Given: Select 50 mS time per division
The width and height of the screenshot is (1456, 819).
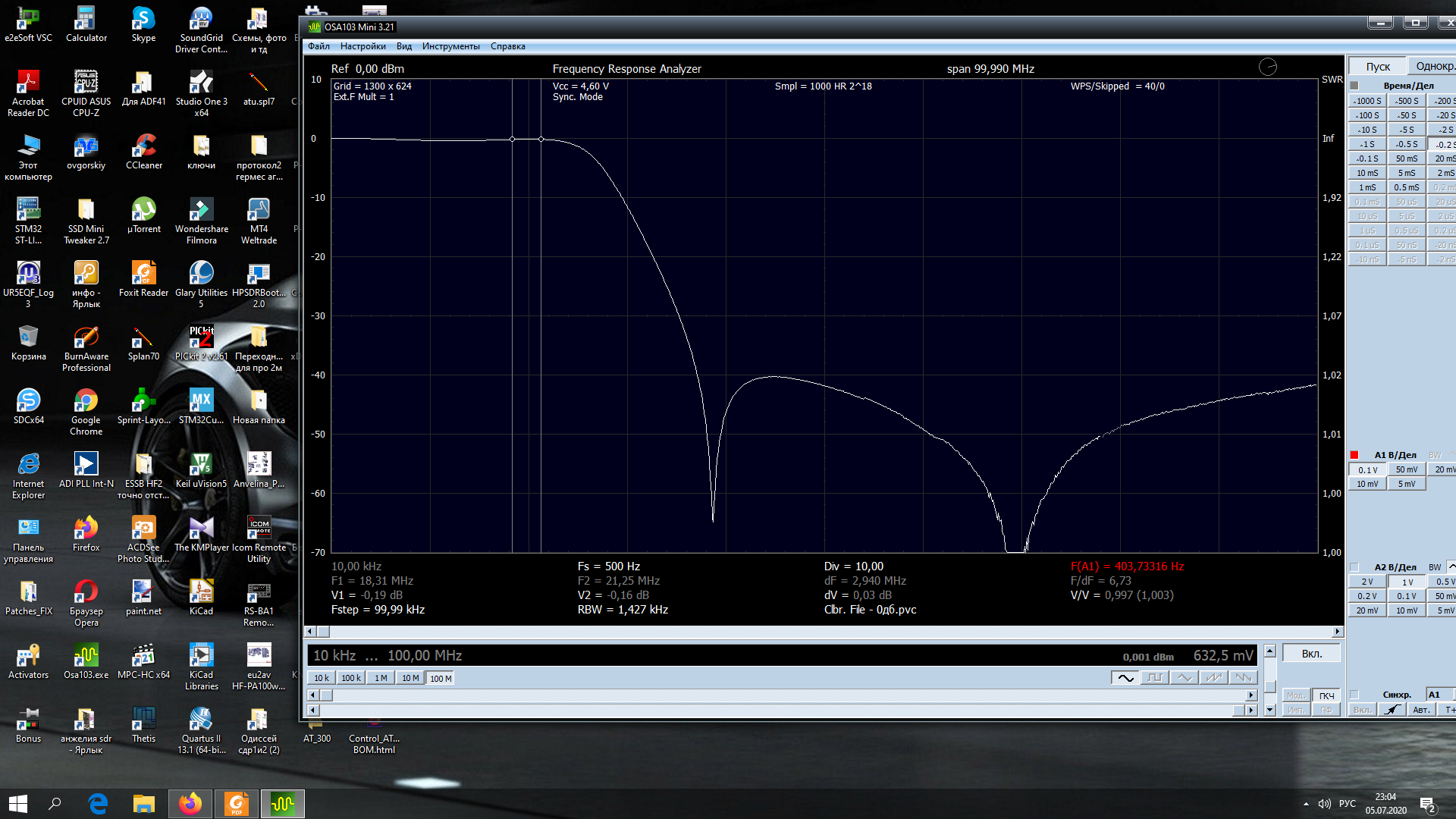Looking at the screenshot, I should [x=1406, y=158].
